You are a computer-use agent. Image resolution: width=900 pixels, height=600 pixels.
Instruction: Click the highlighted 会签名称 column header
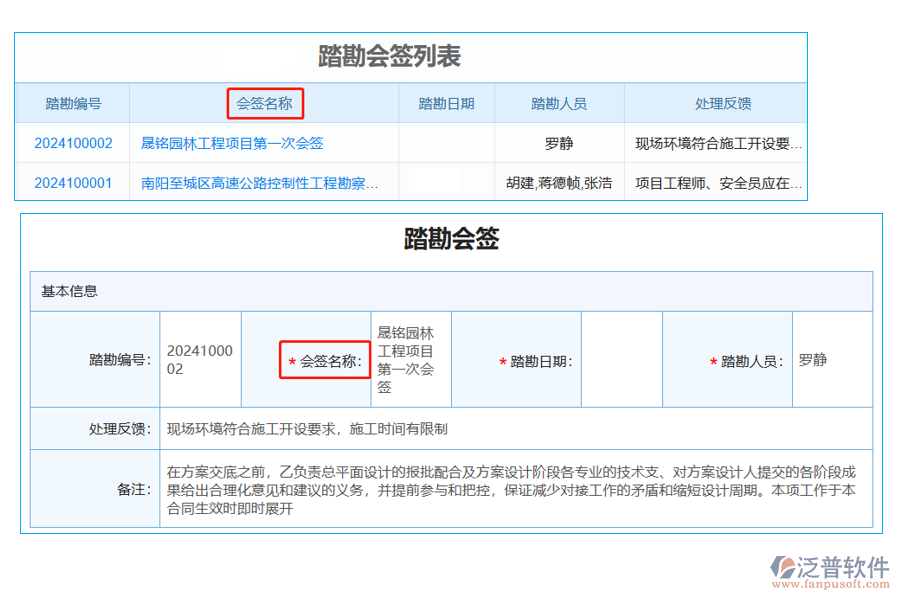[265, 103]
